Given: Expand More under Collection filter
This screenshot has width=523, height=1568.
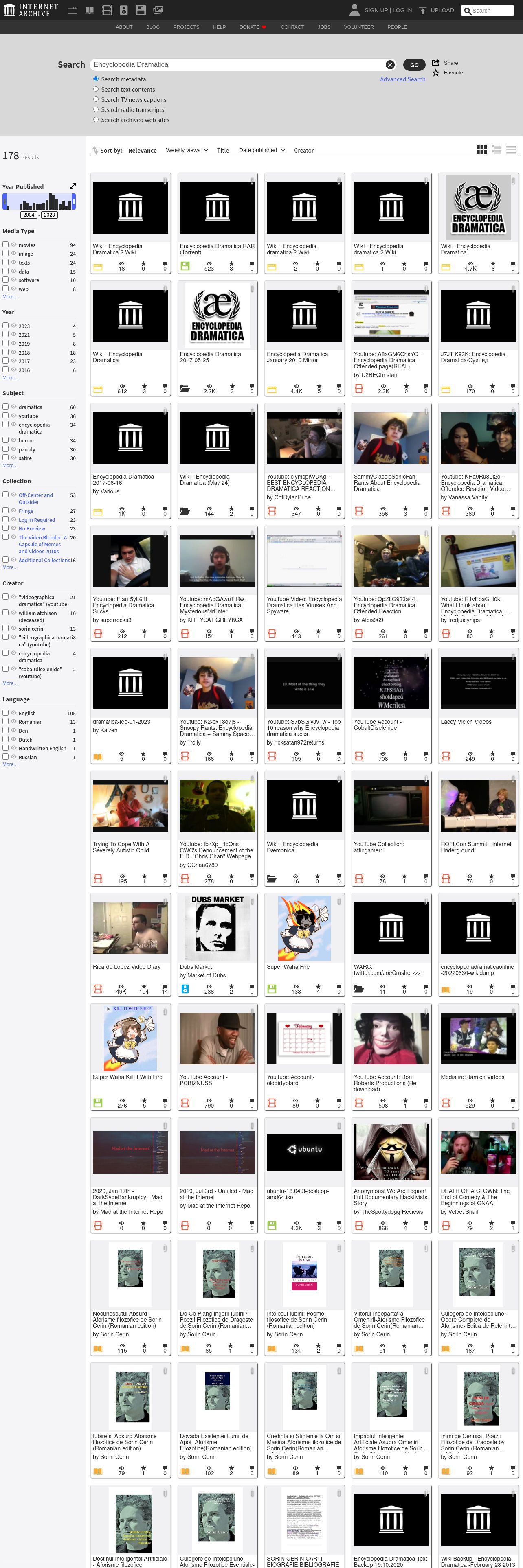Looking at the screenshot, I should tap(10, 567).
